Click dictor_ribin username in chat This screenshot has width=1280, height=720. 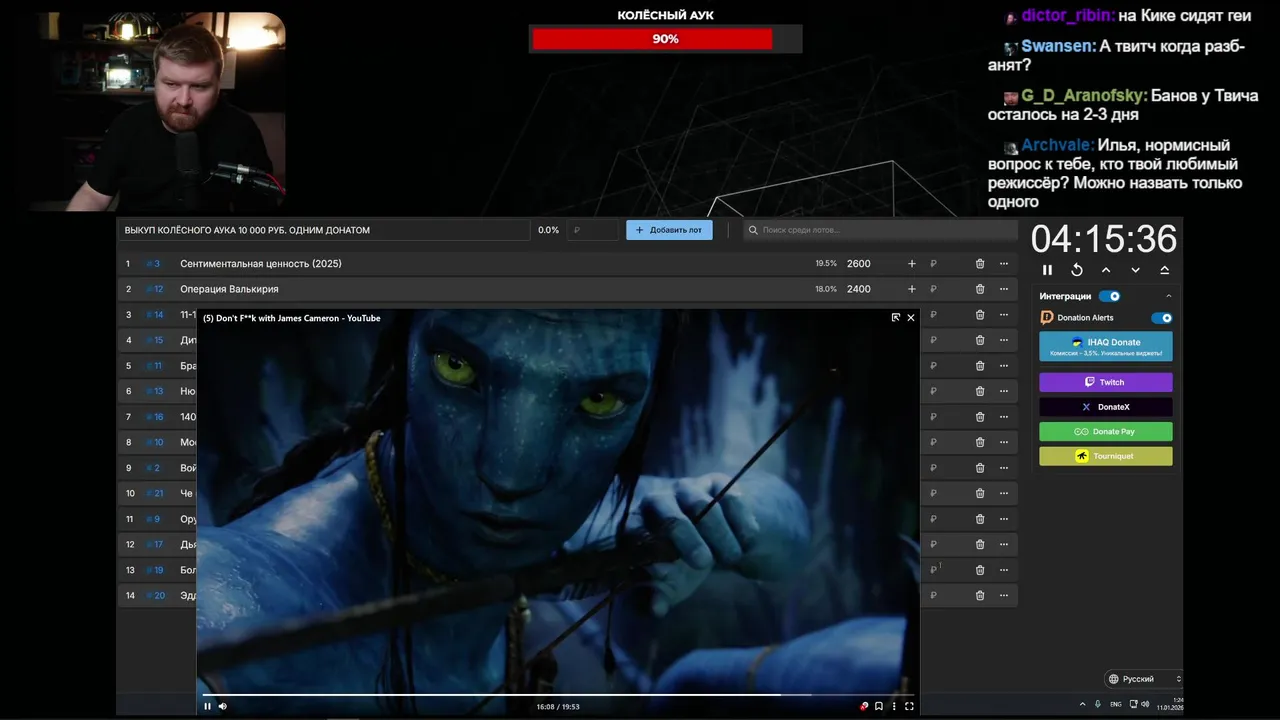click(x=1067, y=16)
